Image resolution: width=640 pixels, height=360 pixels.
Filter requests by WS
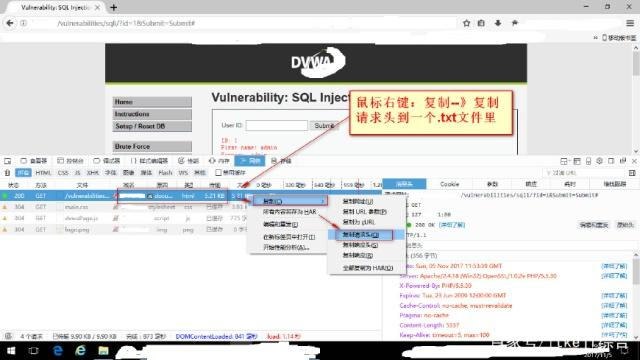click(x=183, y=173)
